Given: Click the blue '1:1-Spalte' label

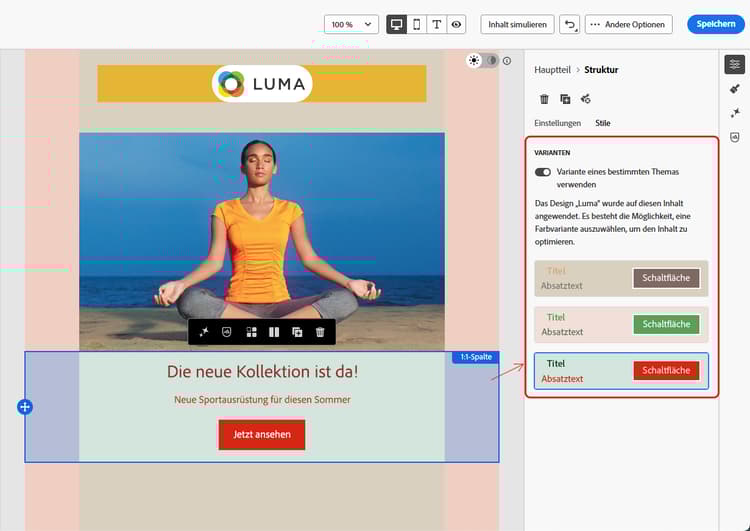Looking at the screenshot, I should pyautogui.click(x=475, y=357).
